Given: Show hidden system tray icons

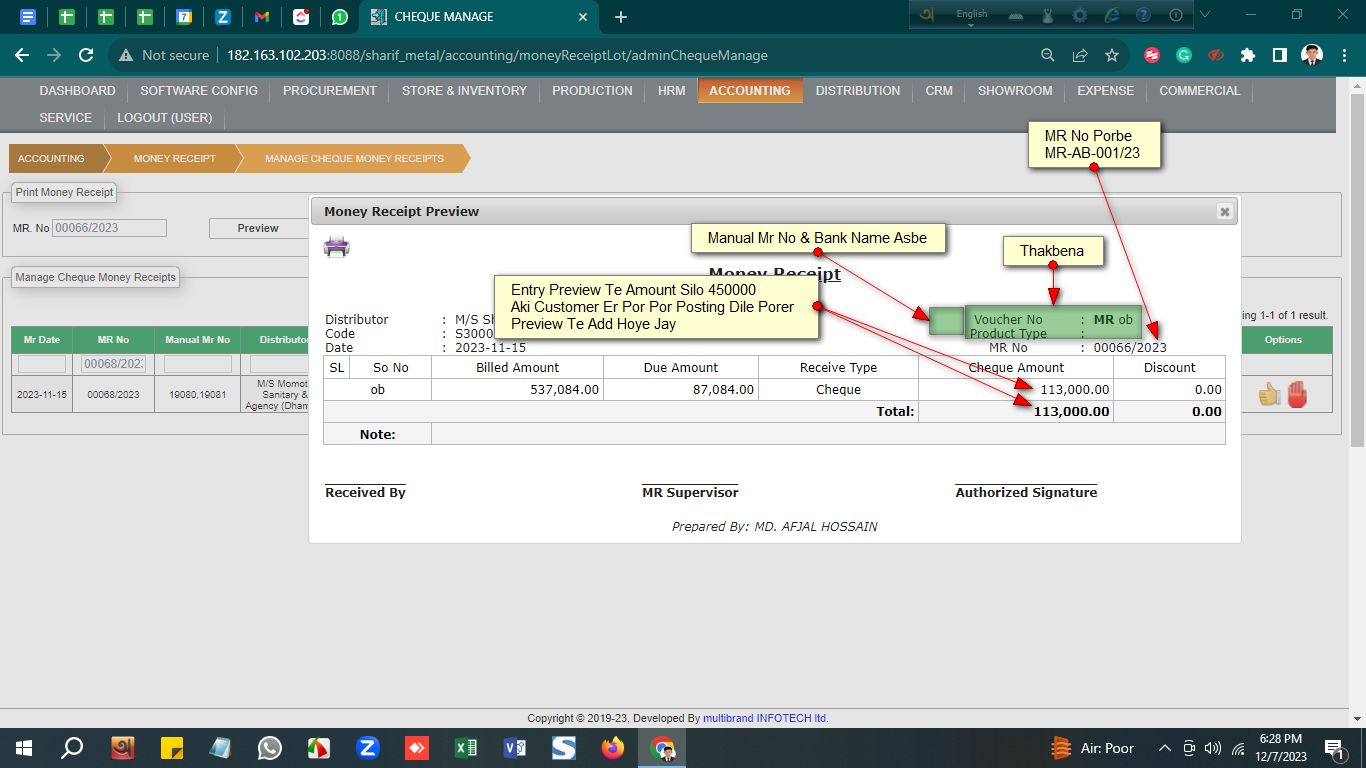Looking at the screenshot, I should (1165, 748).
